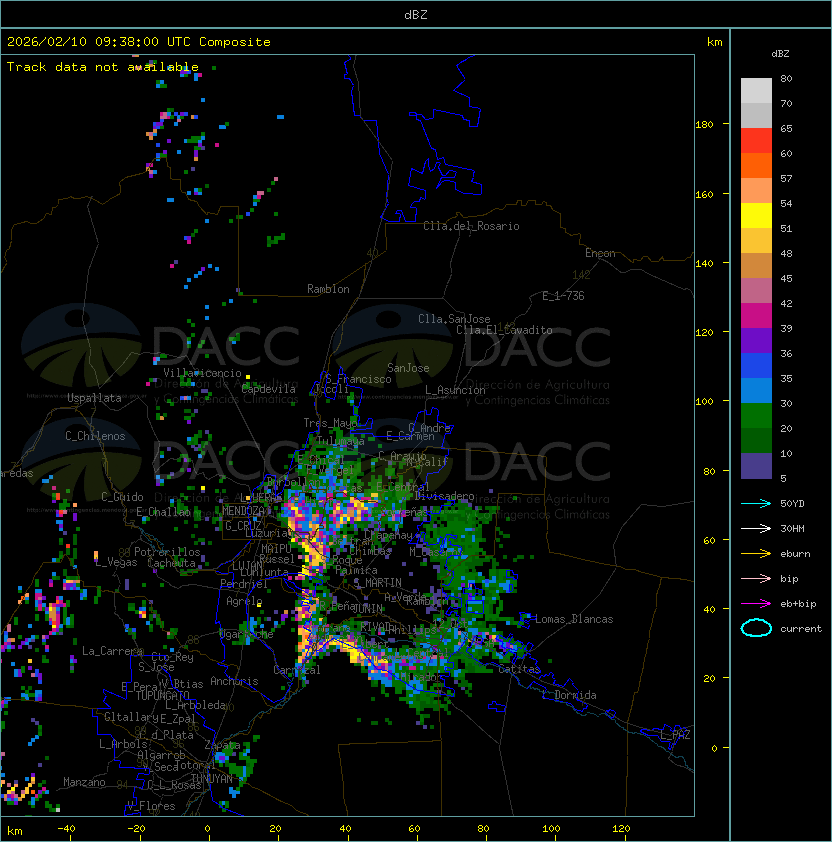Click the 'eburn' legend label

click(x=795, y=554)
